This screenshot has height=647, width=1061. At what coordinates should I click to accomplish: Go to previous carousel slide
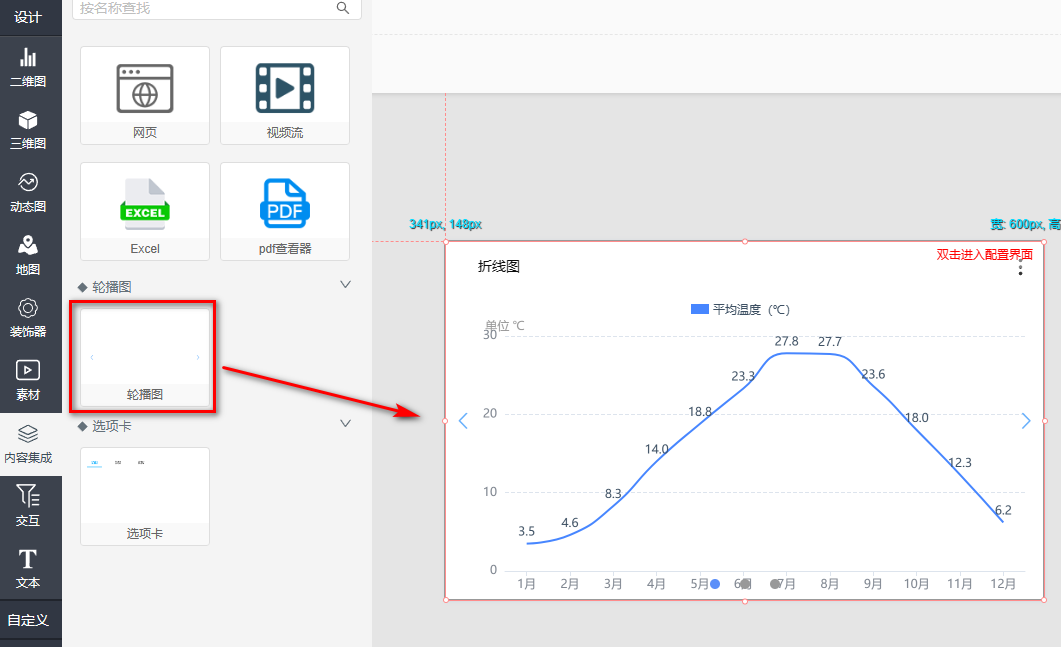point(463,421)
